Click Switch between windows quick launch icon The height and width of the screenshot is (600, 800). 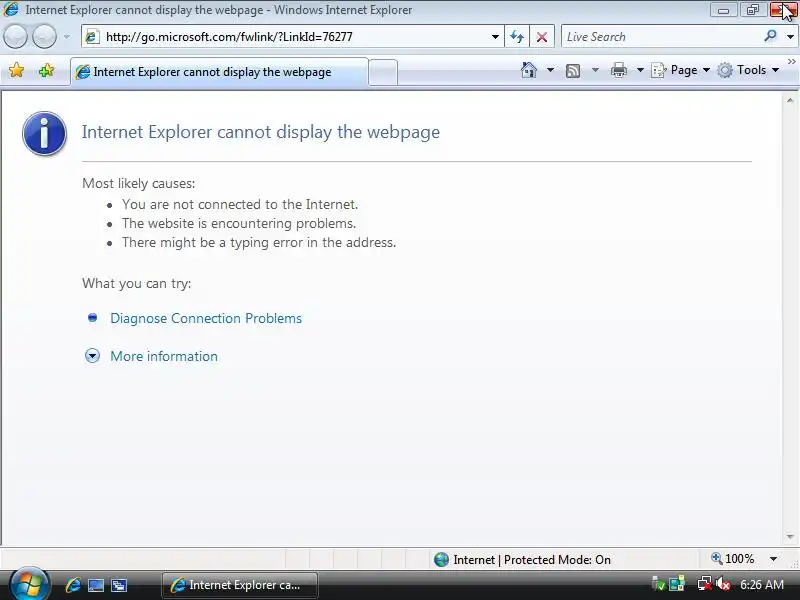tap(119, 585)
